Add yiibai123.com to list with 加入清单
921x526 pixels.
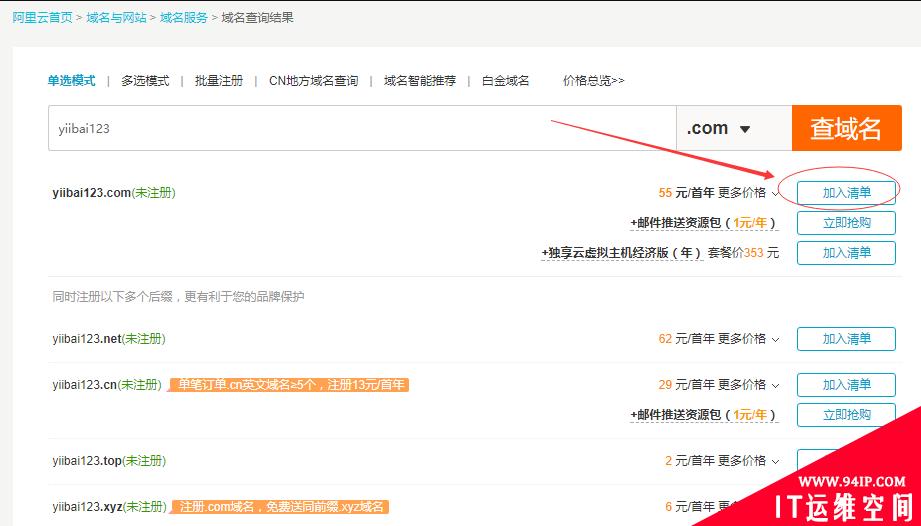click(x=846, y=193)
